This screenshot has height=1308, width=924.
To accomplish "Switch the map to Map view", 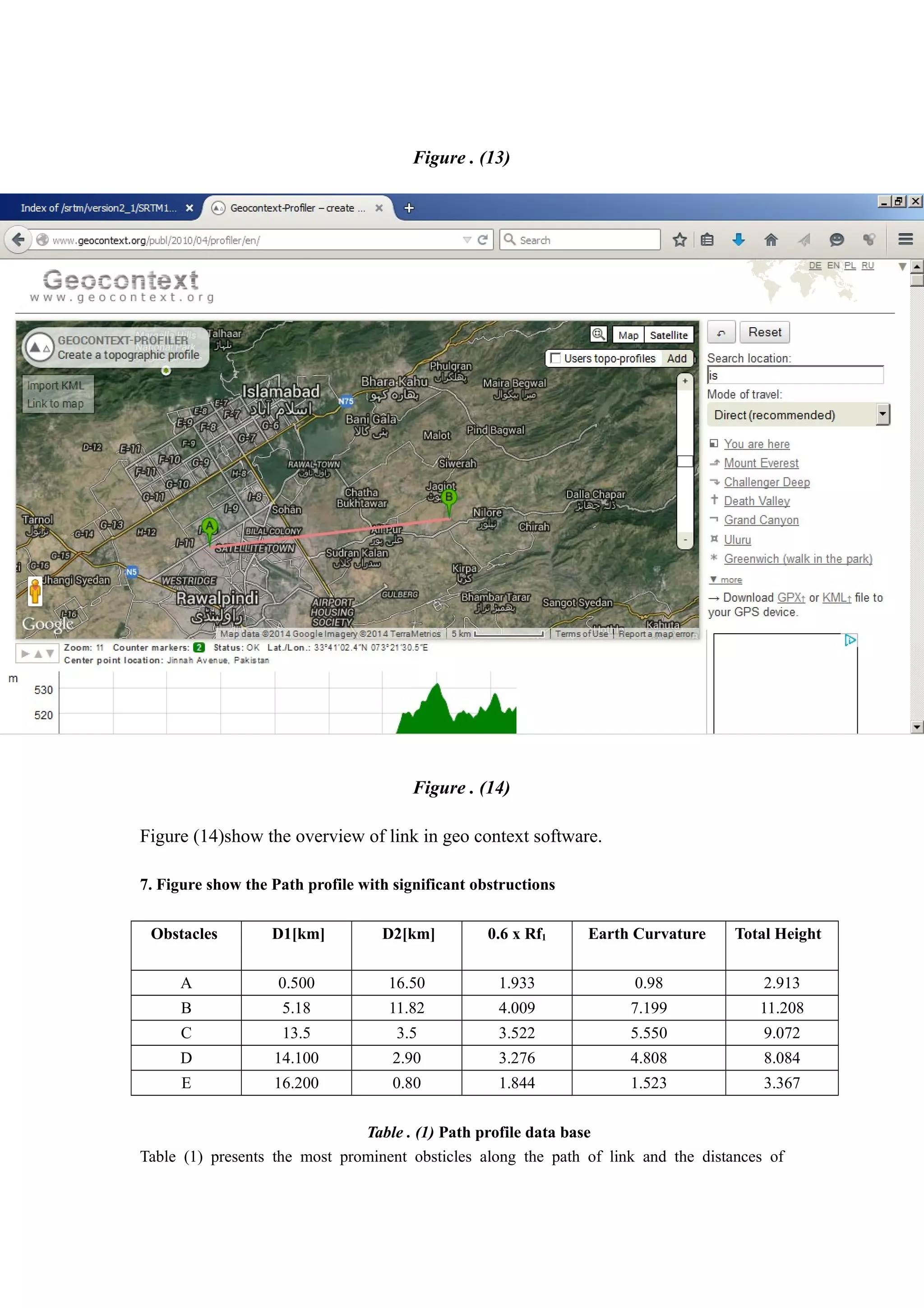I will click(628, 335).
